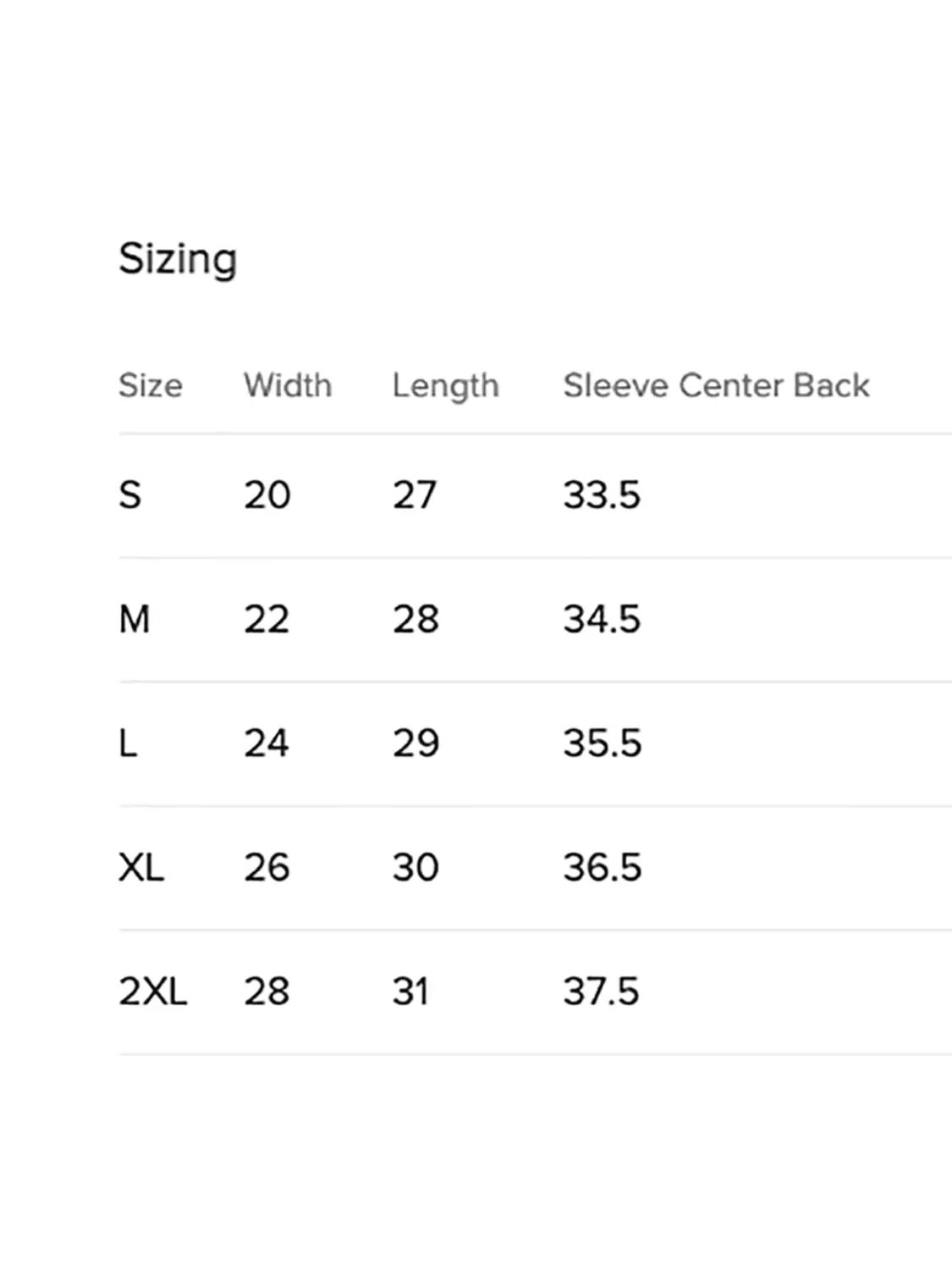Click width value 22 for size M
This screenshot has height=1270, width=952.
(267, 619)
